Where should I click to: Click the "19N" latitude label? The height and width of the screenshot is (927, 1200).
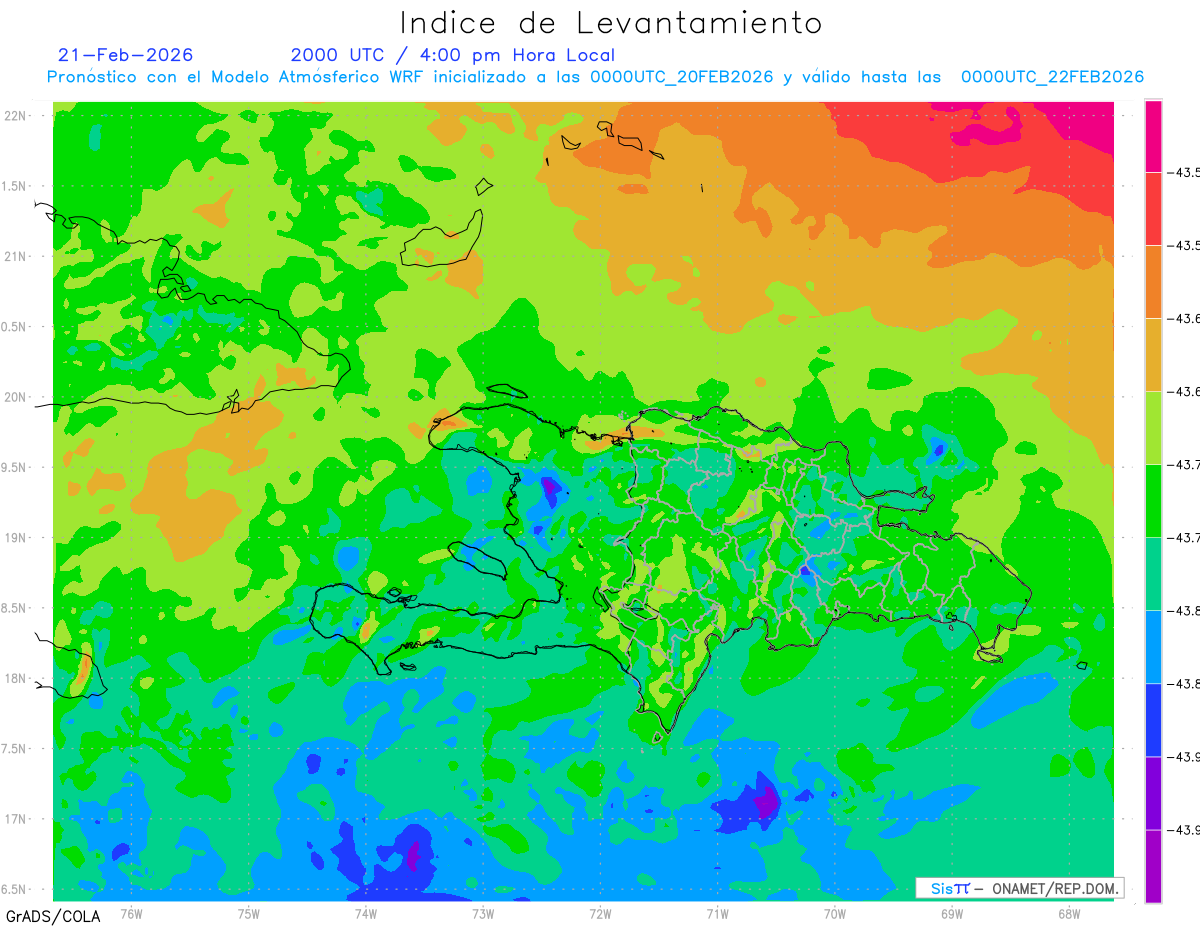click(x=15, y=538)
